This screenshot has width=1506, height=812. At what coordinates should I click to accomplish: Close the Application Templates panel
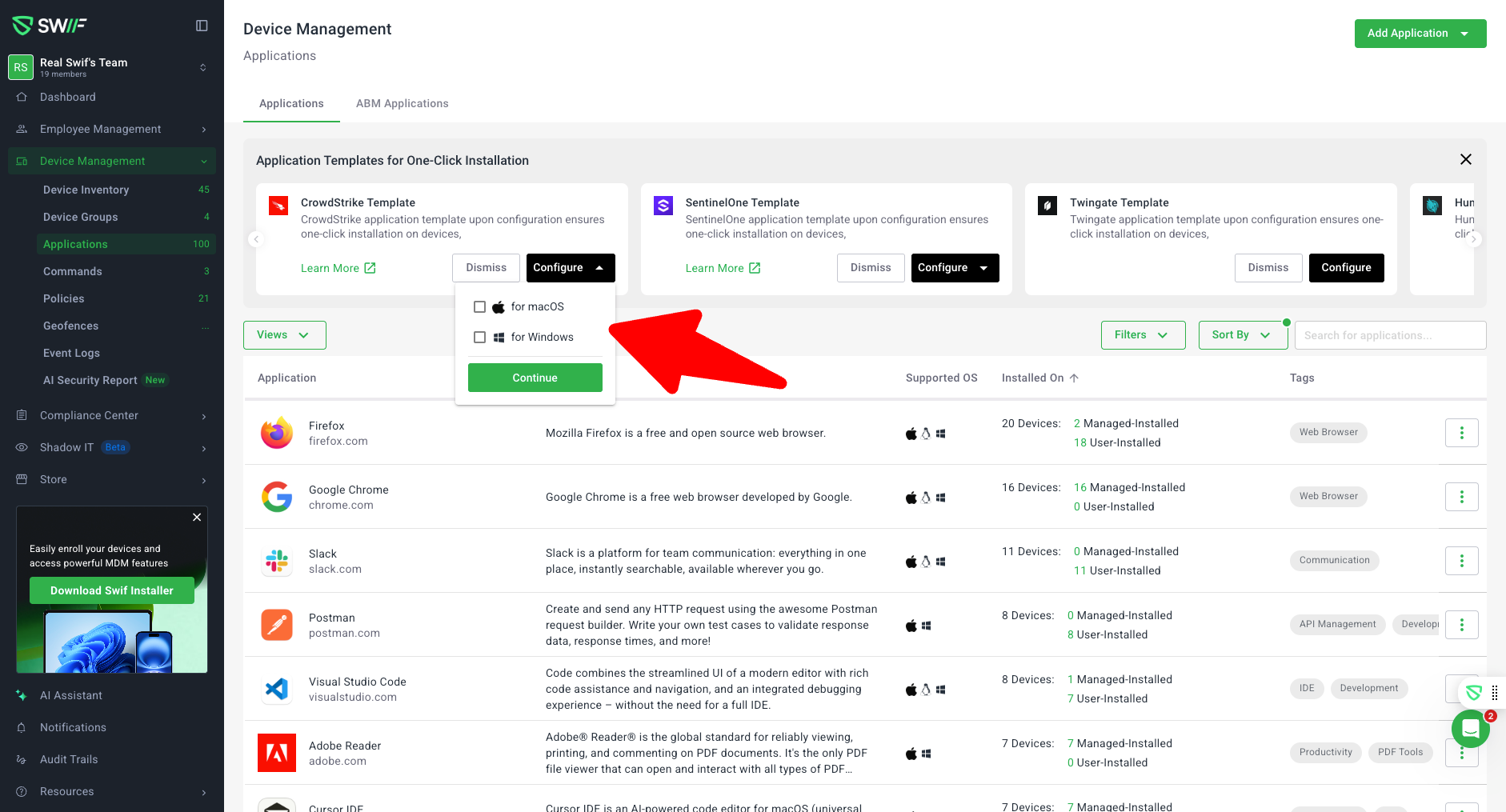(x=1465, y=160)
